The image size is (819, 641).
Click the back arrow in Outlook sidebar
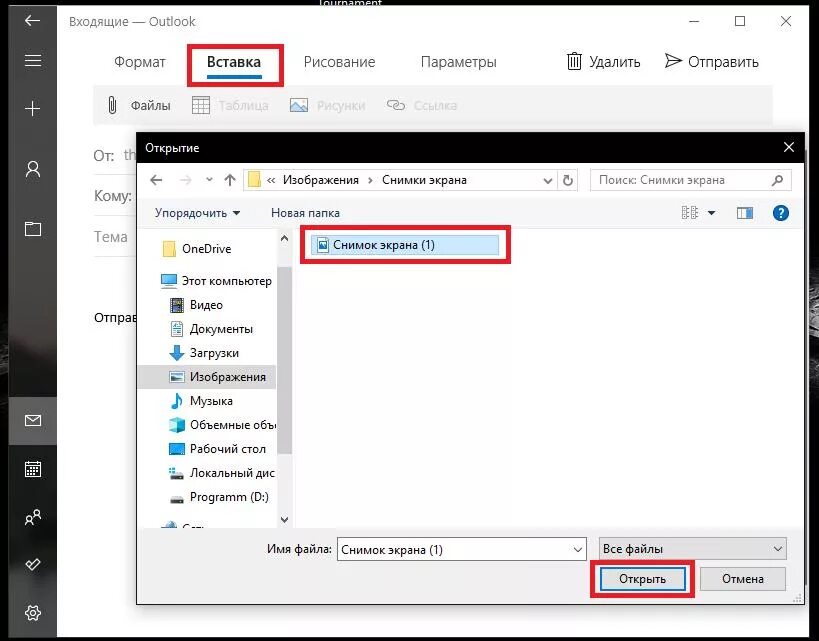click(x=32, y=20)
